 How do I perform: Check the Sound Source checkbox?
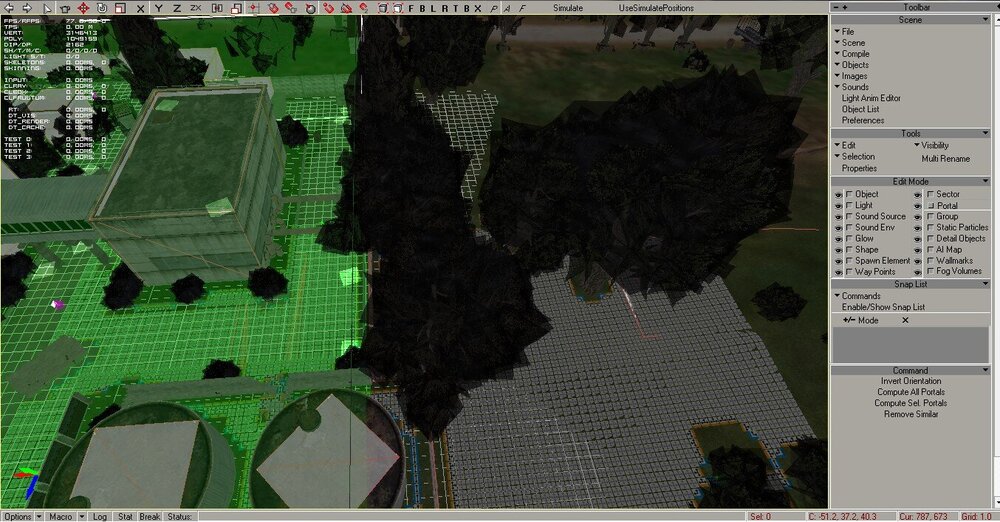(x=849, y=216)
